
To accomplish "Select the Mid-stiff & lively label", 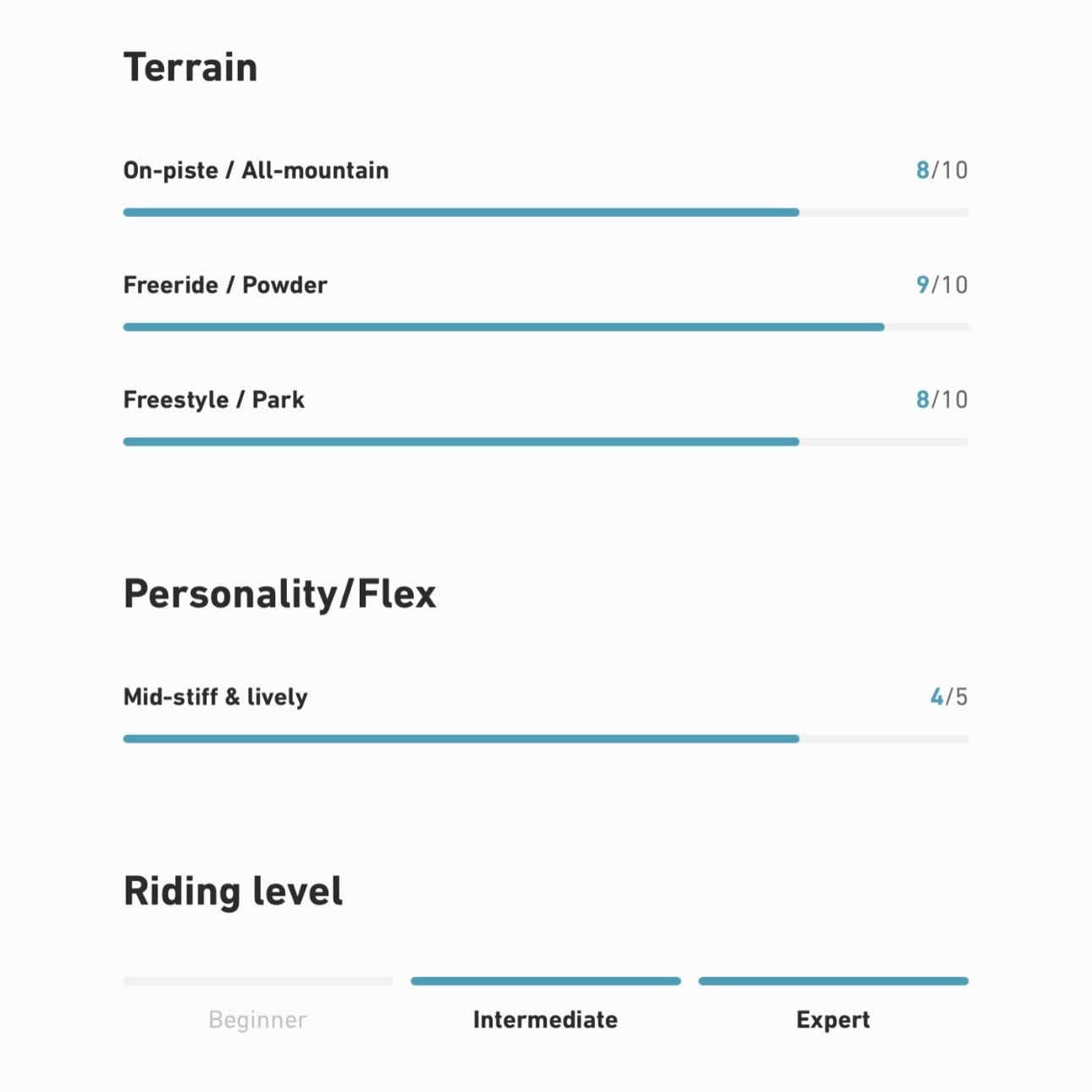I will coord(216,697).
